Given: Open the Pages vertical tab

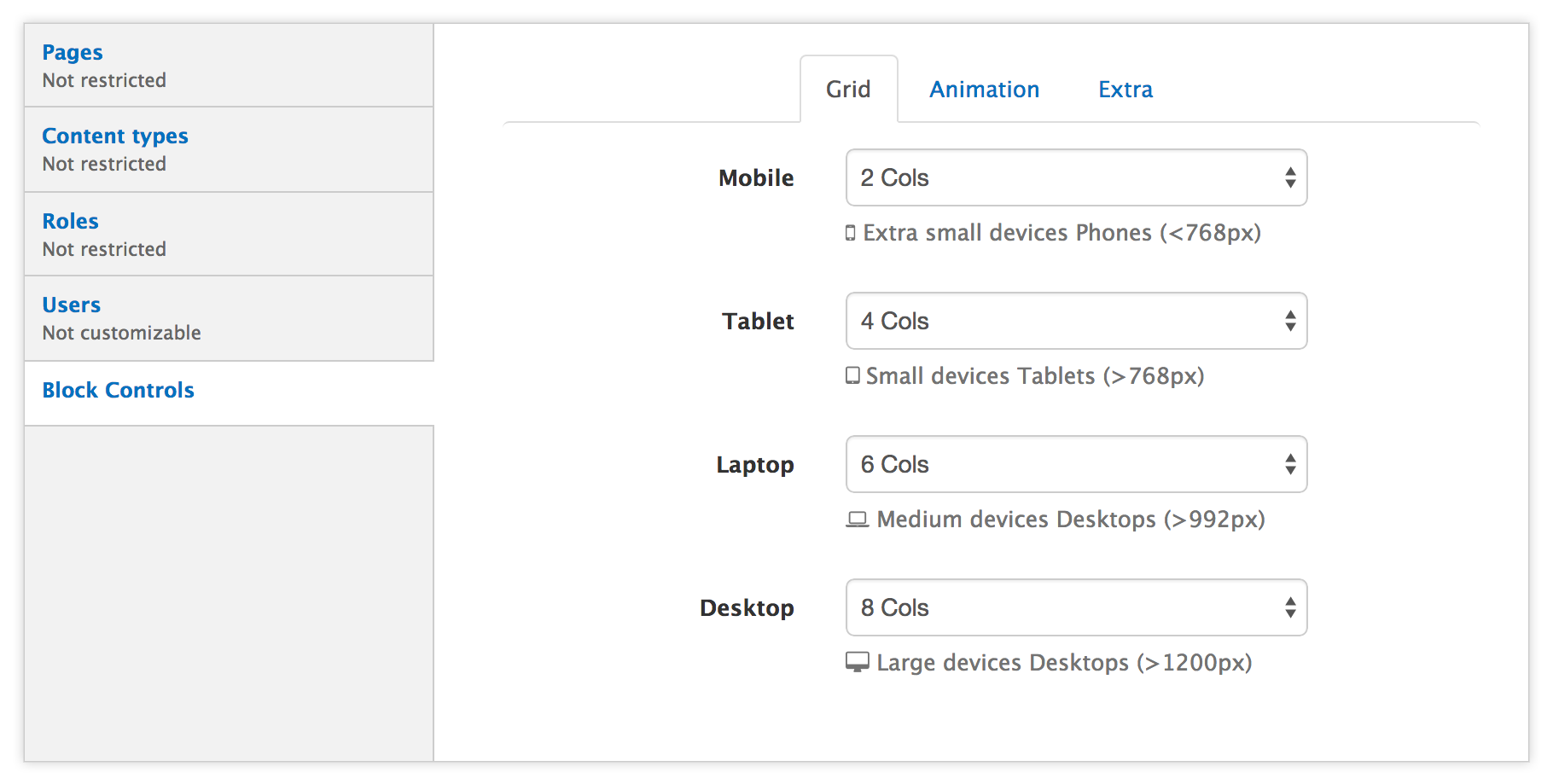Looking at the screenshot, I should 73,53.
